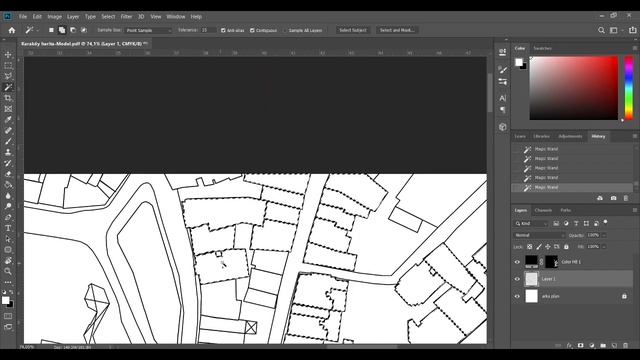Click the Home icon in options bar
This screenshot has height=360, width=640.
(12, 30)
